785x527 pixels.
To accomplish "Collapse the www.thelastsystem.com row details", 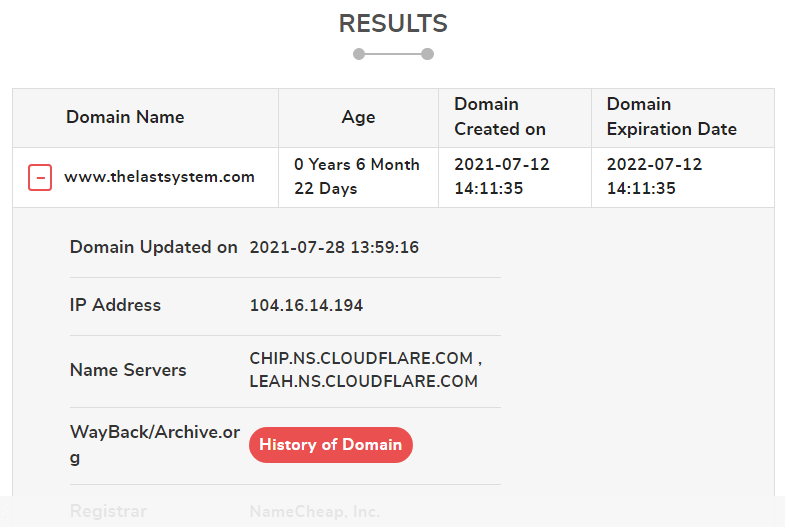I will coord(40,177).
